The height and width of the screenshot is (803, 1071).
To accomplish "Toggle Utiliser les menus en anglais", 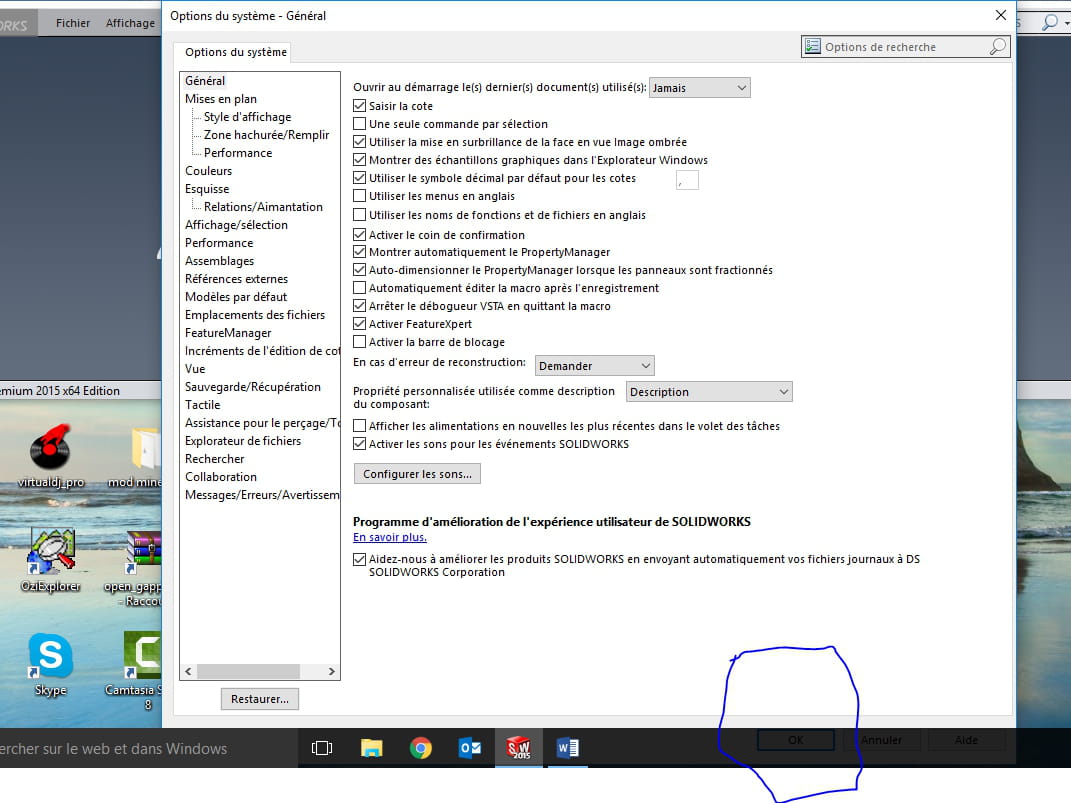I will point(359,196).
